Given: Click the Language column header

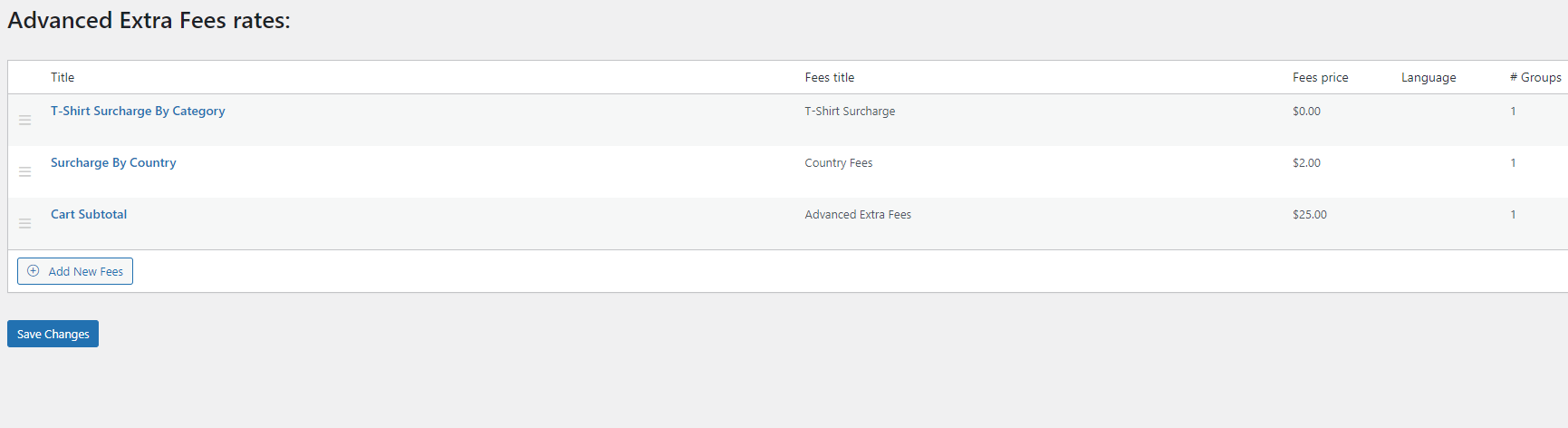Looking at the screenshot, I should (1429, 77).
